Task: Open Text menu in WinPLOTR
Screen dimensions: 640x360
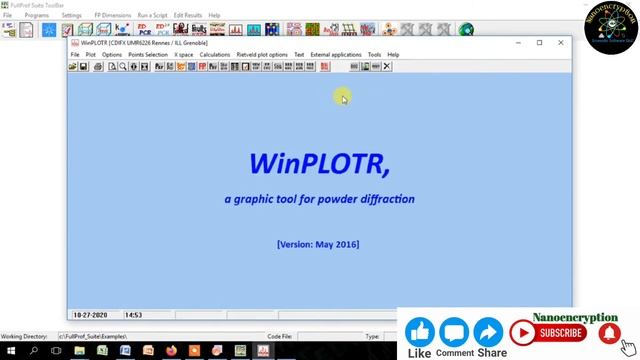Action: (x=299, y=55)
